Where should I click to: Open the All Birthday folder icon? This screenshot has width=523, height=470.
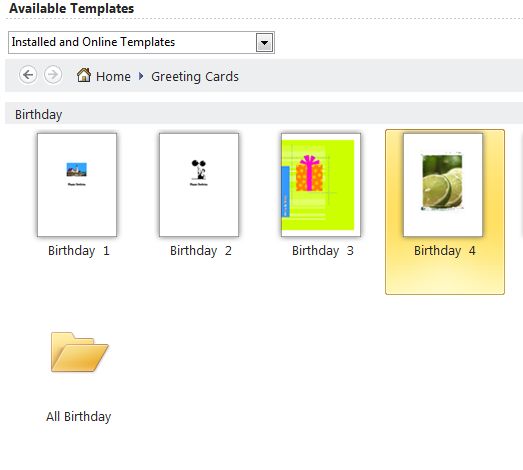79,352
